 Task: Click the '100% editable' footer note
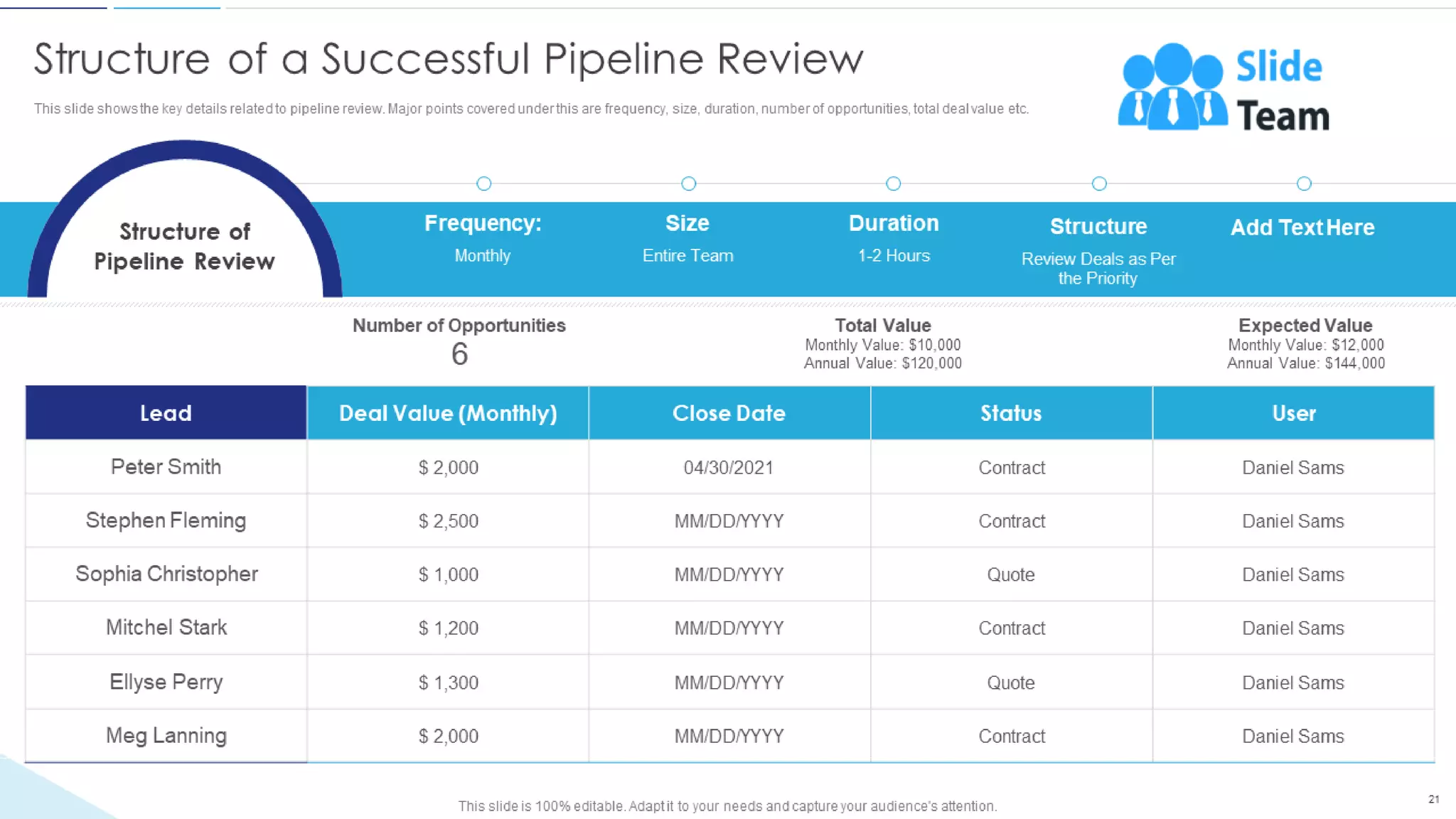727,806
